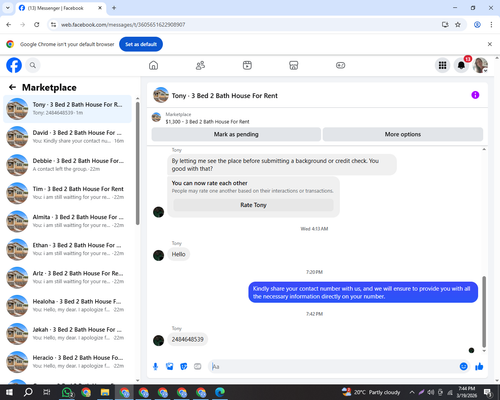Click Tony's avatar in chat header
The image size is (500, 400).
coord(161,95)
